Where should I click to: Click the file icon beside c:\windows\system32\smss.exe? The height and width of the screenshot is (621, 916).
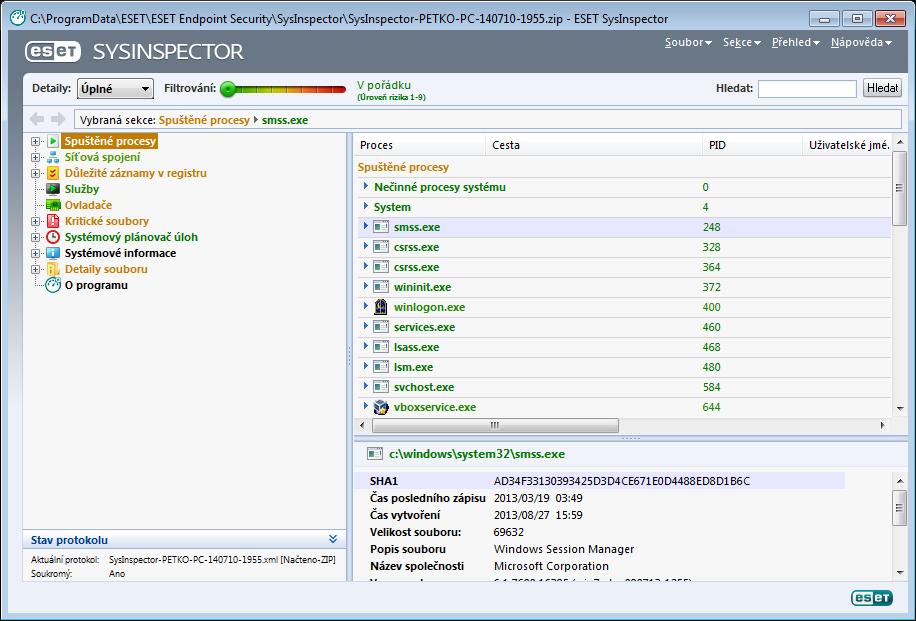pyautogui.click(x=374, y=454)
